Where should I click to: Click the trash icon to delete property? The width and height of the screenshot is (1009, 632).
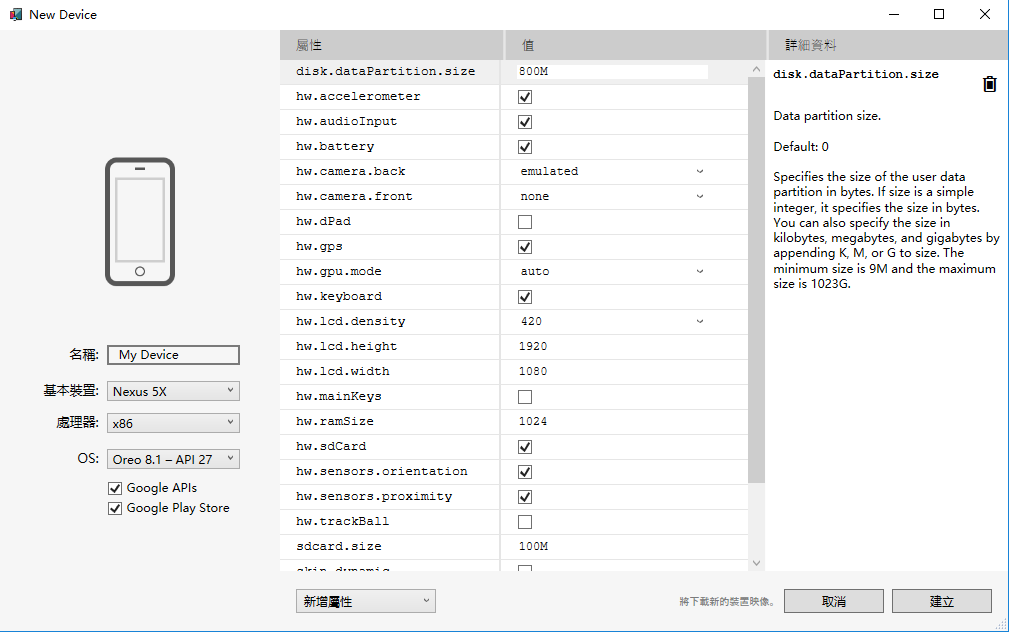point(989,85)
